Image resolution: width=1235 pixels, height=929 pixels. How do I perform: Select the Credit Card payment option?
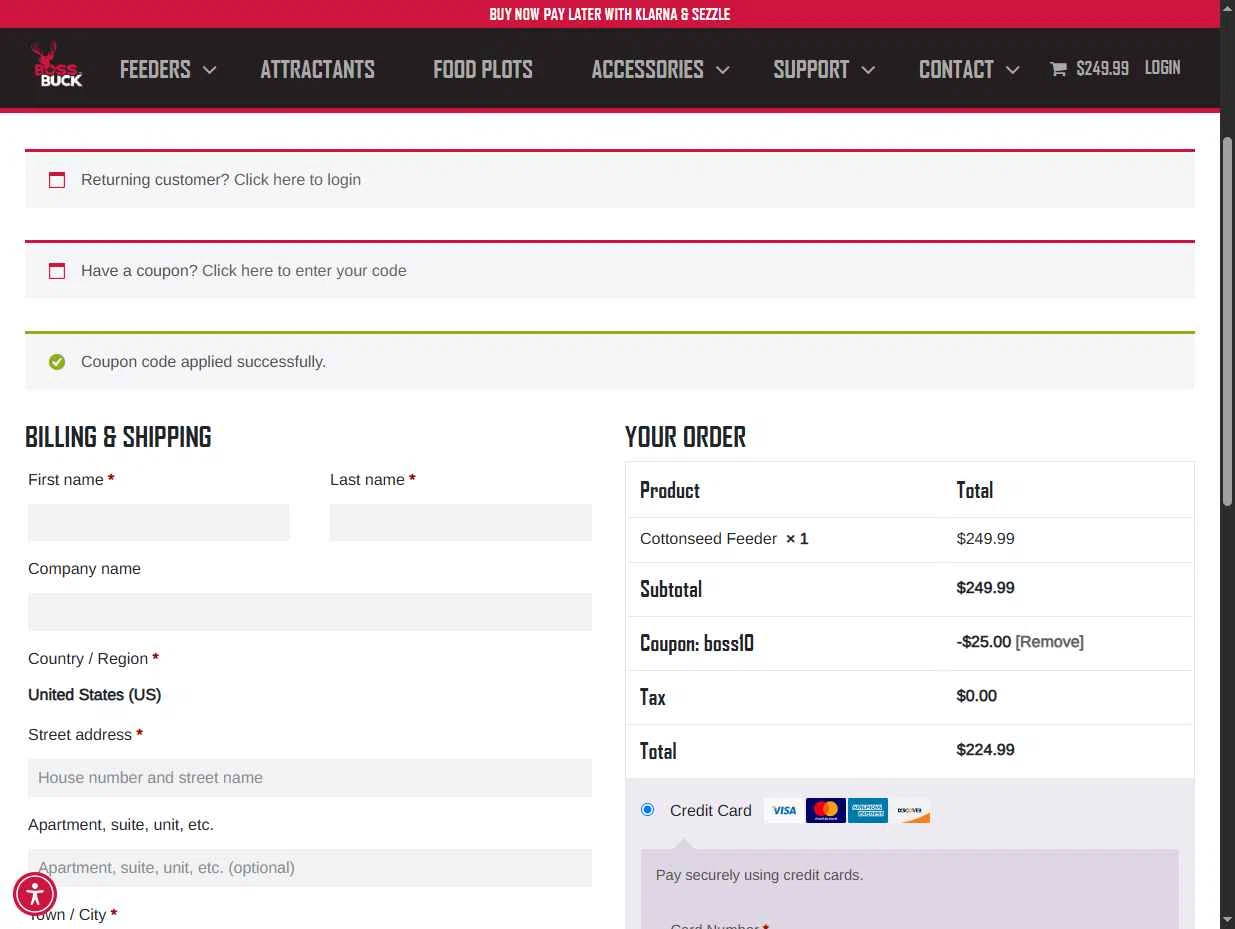click(648, 809)
